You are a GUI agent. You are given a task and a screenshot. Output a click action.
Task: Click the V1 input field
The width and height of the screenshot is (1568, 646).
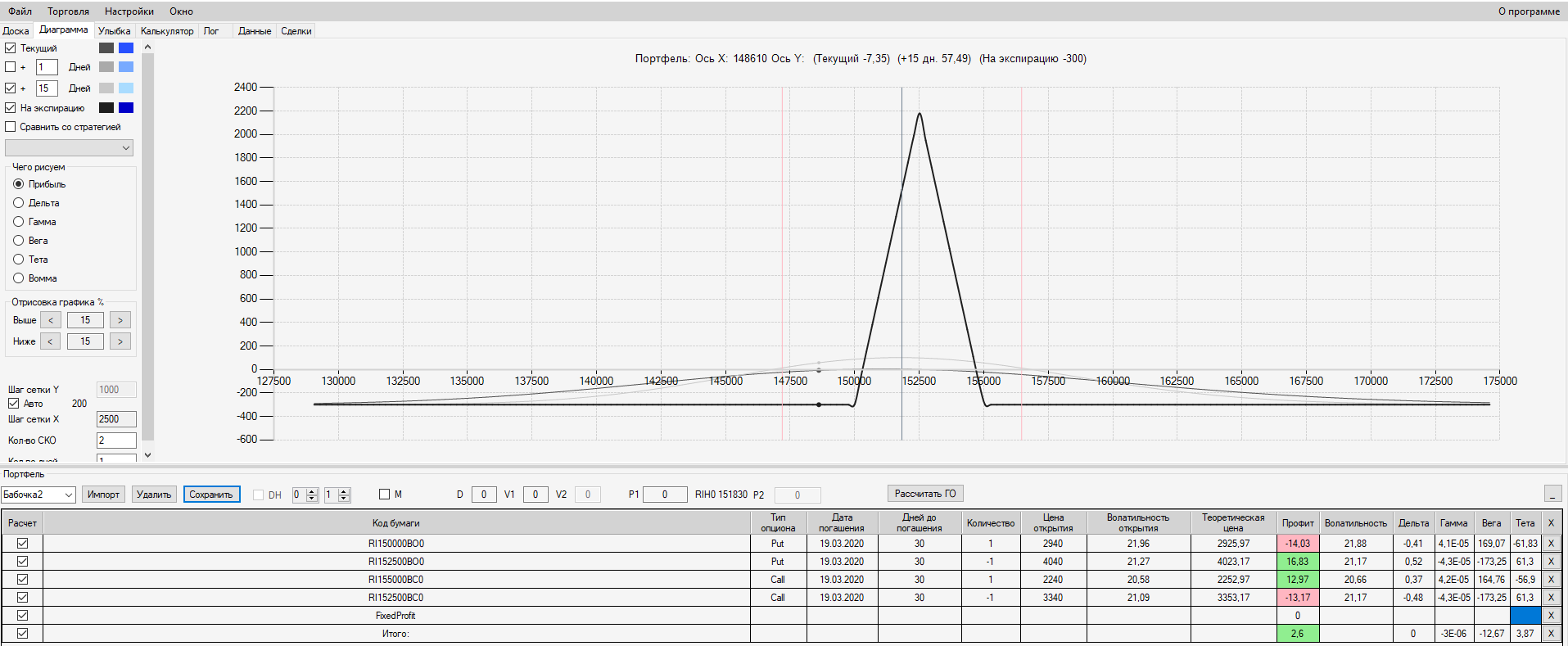pos(535,495)
